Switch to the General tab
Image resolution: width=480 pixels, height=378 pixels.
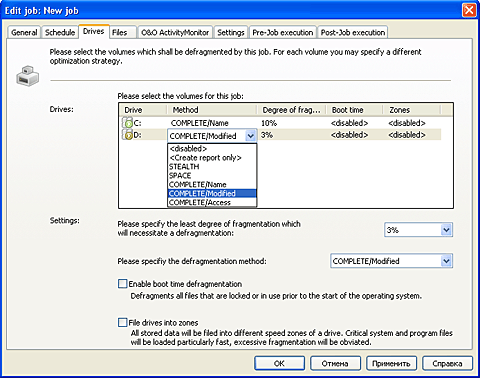tap(24, 32)
